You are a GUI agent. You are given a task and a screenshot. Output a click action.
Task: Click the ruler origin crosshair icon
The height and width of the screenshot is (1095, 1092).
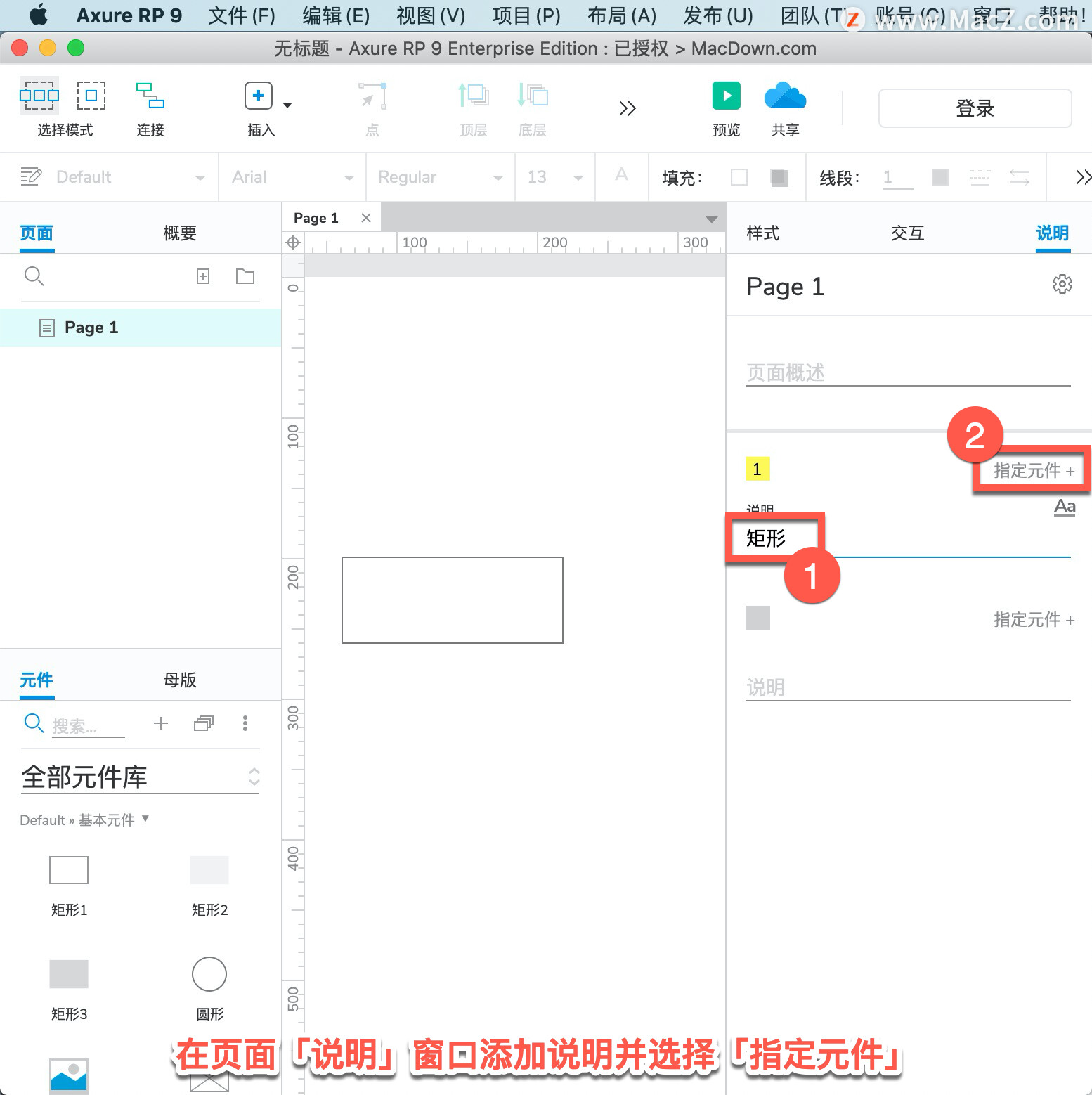(293, 242)
